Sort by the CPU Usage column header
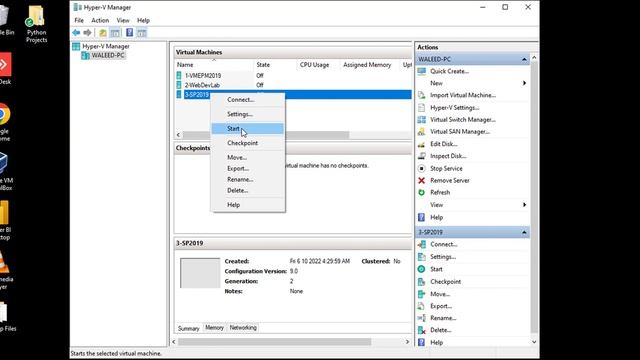 click(x=318, y=65)
